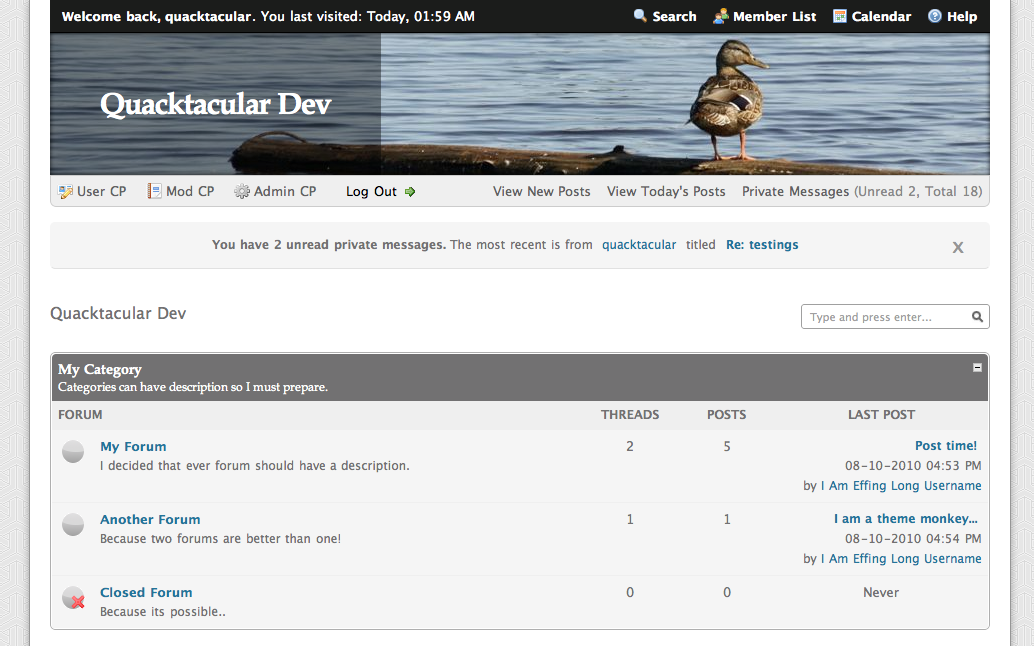Dismiss the unread private messages notice

click(x=957, y=247)
